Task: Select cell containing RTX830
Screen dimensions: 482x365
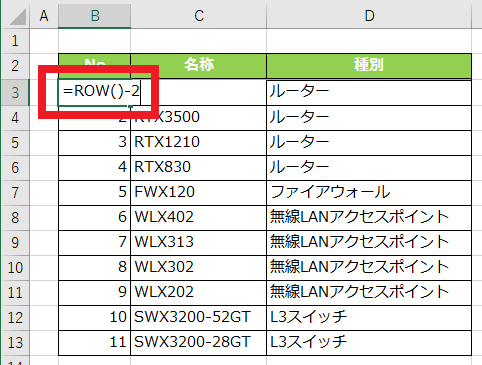Action: (199, 168)
